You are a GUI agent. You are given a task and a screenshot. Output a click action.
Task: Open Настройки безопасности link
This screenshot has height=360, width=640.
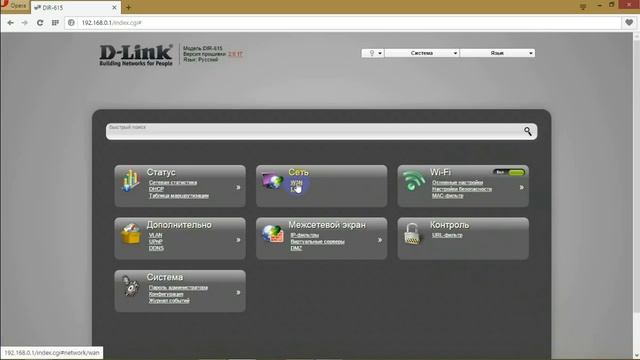(462, 189)
